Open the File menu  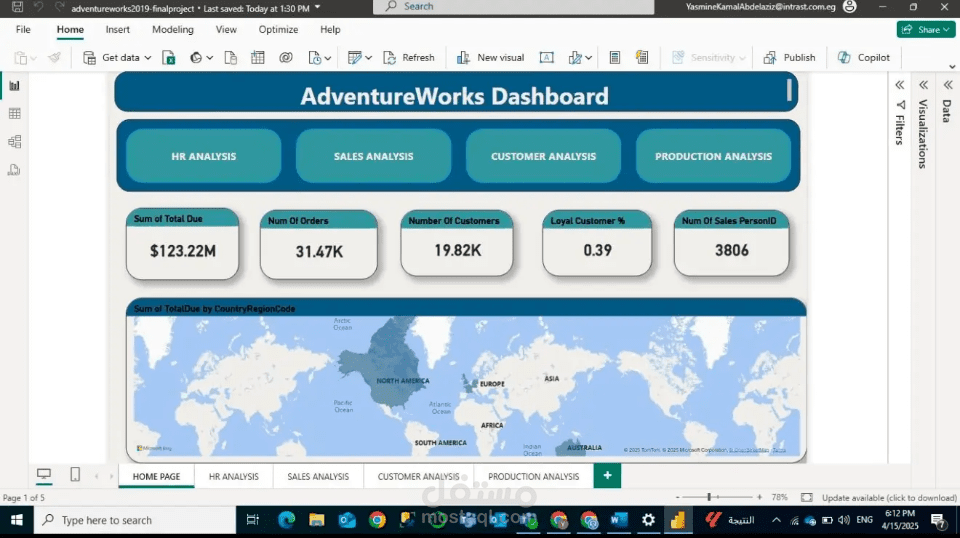tap(23, 29)
